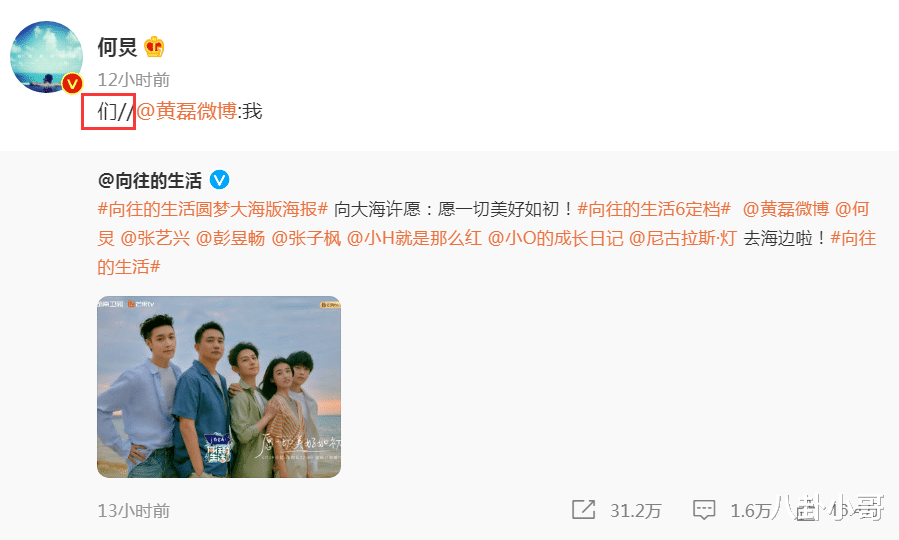Screen dimensions: 899x540
Task: Enlarge the beach cast poster thumbnail
Action: (219, 387)
